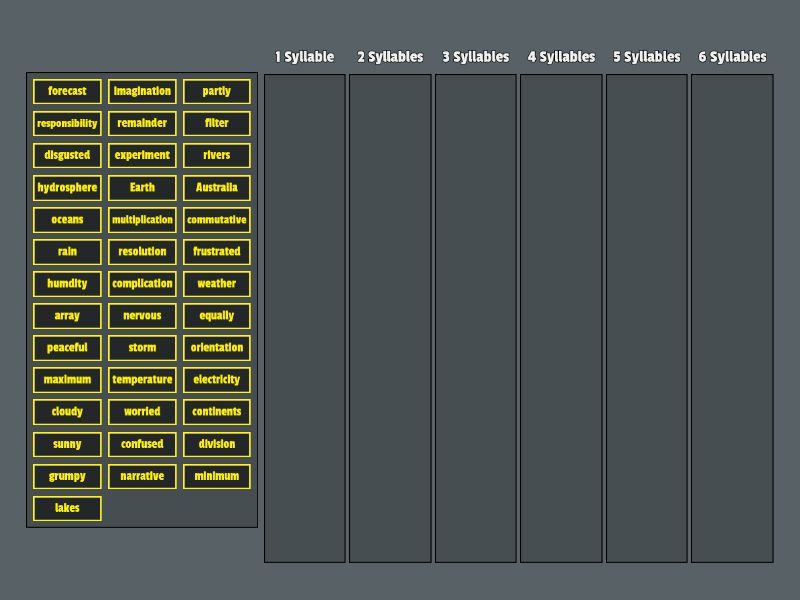Select the 'hydrosphere' tile
Image resolution: width=800 pixels, height=600 pixels.
click(67, 188)
